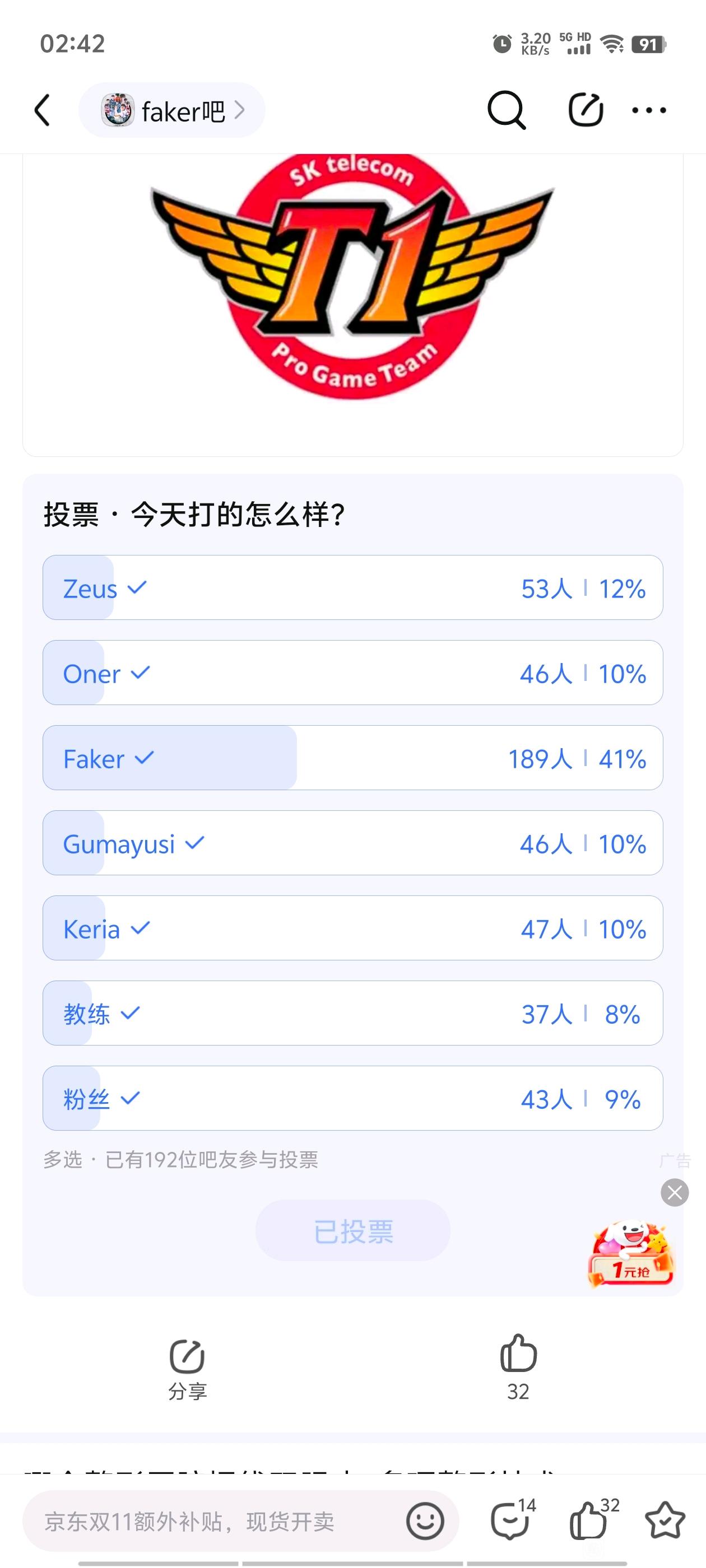The width and height of the screenshot is (706, 1568).
Task: Open the three-dot more menu
Action: tap(649, 110)
